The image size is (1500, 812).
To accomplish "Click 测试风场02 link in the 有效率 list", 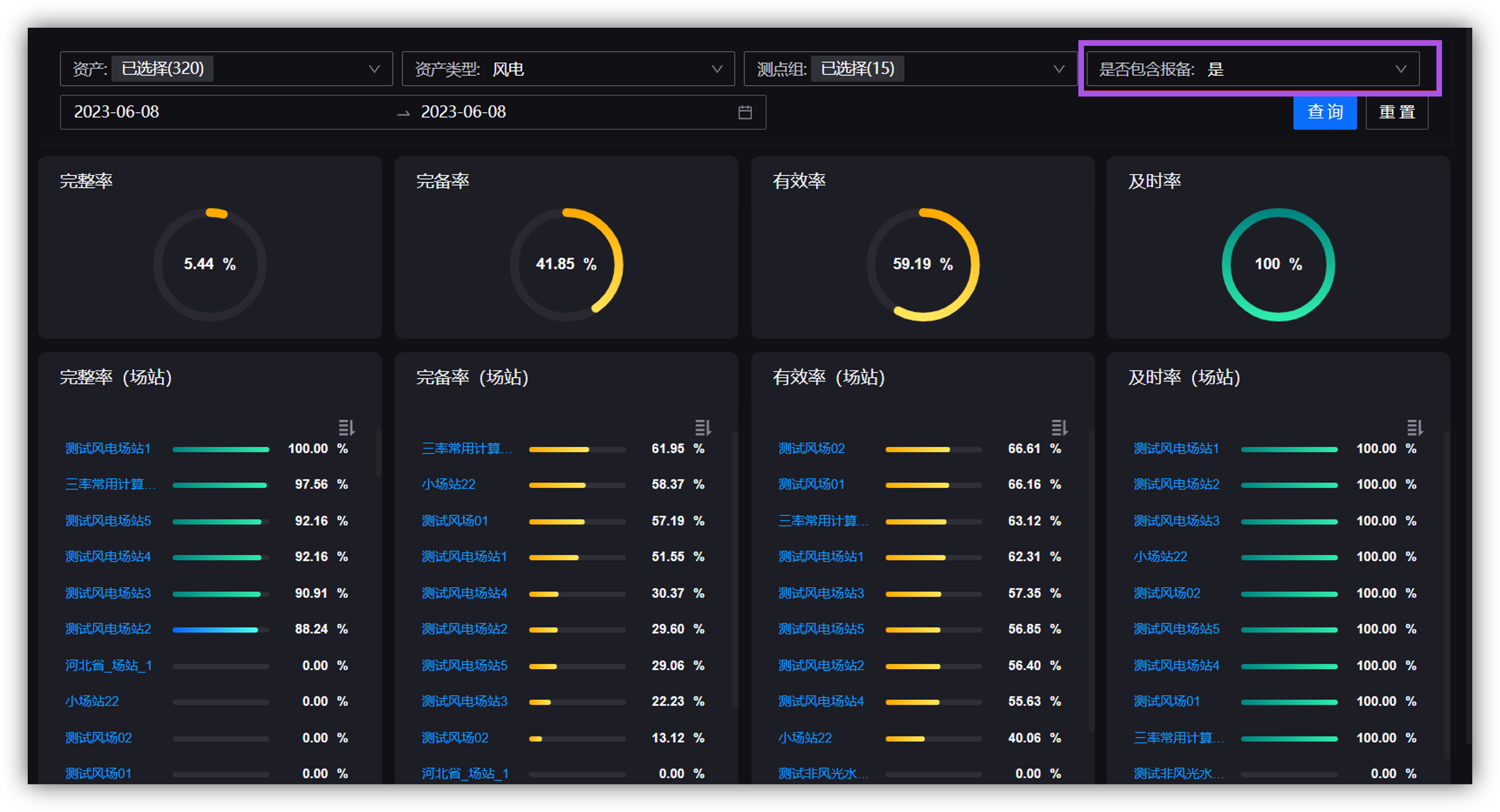I will click(x=811, y=449).
